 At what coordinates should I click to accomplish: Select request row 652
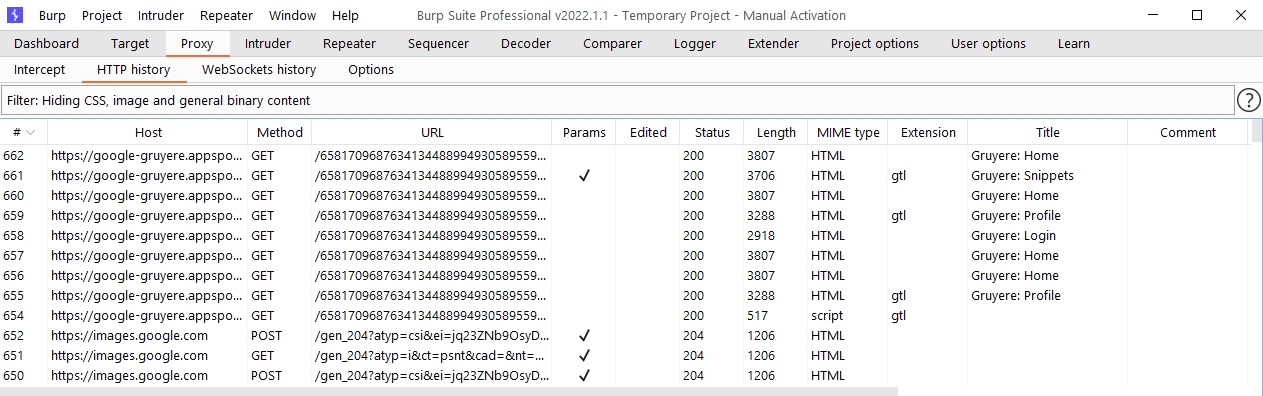pyautogui.click(x=624, y=335)
